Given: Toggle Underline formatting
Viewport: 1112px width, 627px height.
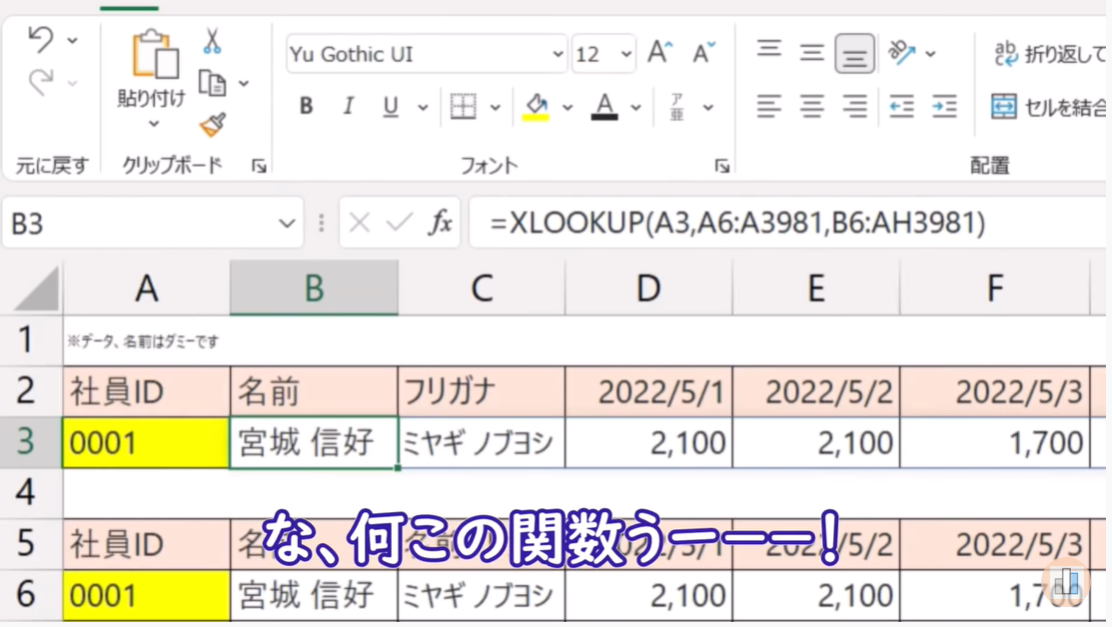Looking at the screenshot, I should pyautogui.click(x=390, y=107).
